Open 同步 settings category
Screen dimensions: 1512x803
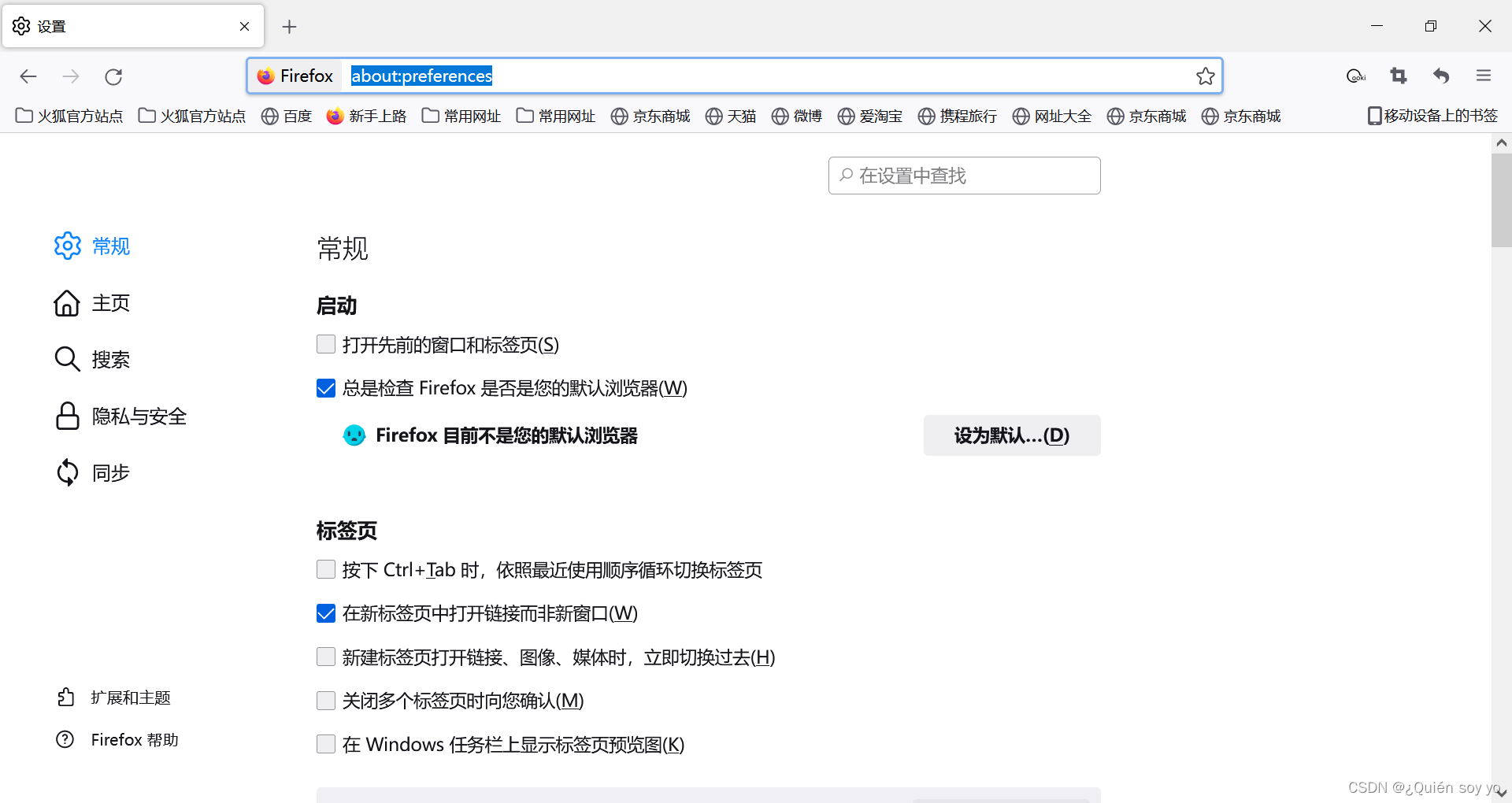pos(92,473)
